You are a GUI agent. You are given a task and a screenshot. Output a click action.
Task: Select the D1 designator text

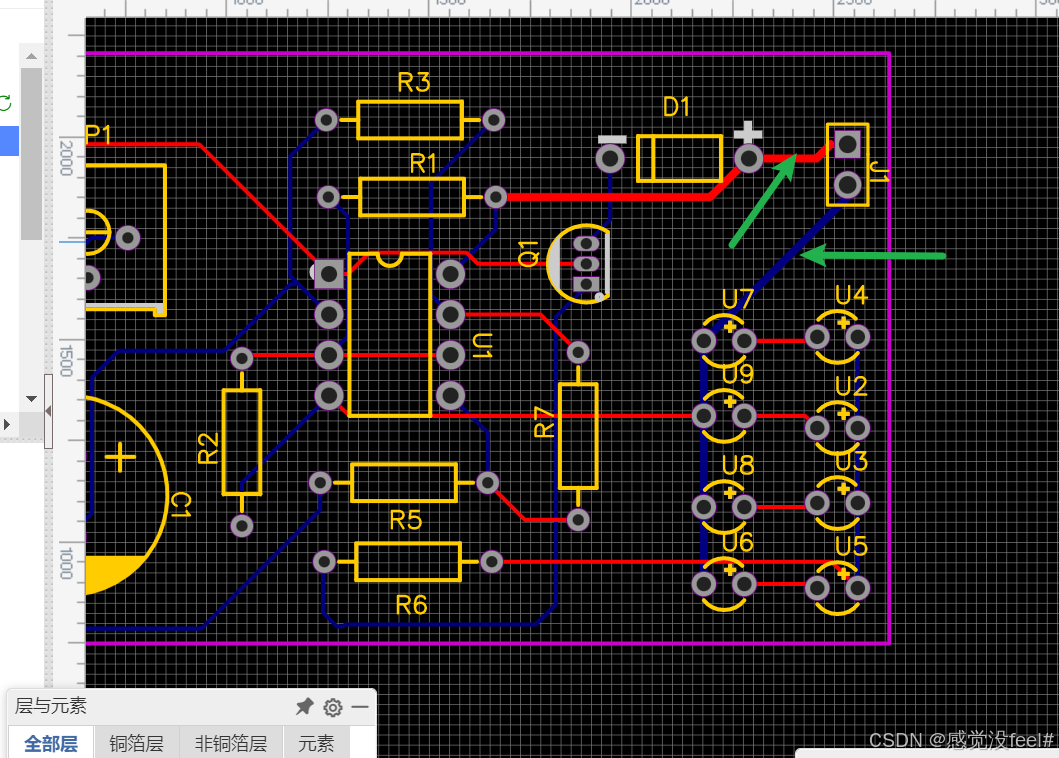click(676, 107)
